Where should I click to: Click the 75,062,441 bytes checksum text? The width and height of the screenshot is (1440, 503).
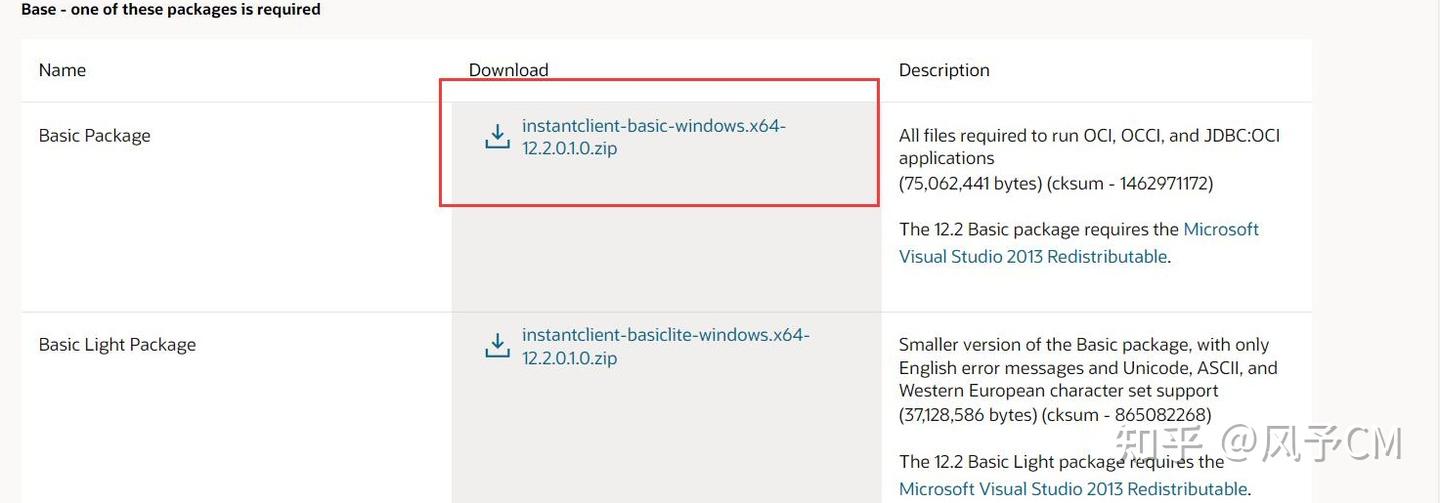(1055, 183)
